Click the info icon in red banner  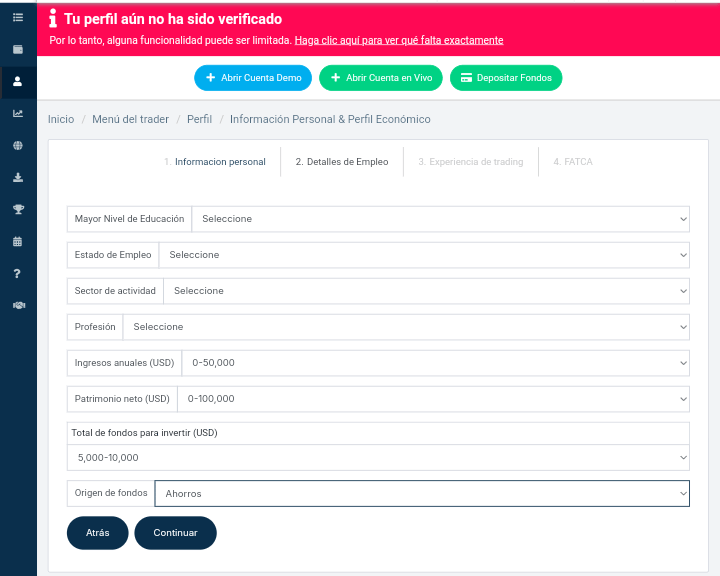coord(53,18)
